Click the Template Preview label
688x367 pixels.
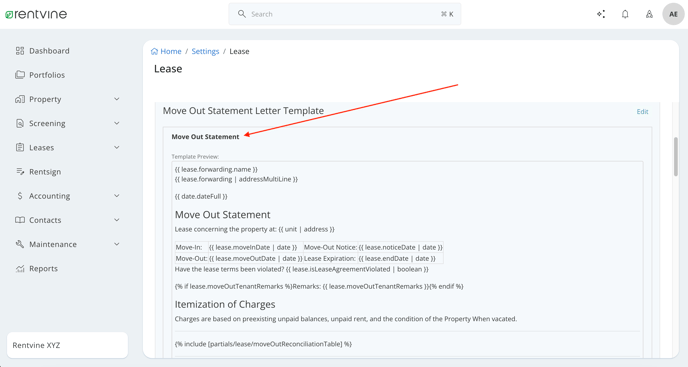click(195, 156)
